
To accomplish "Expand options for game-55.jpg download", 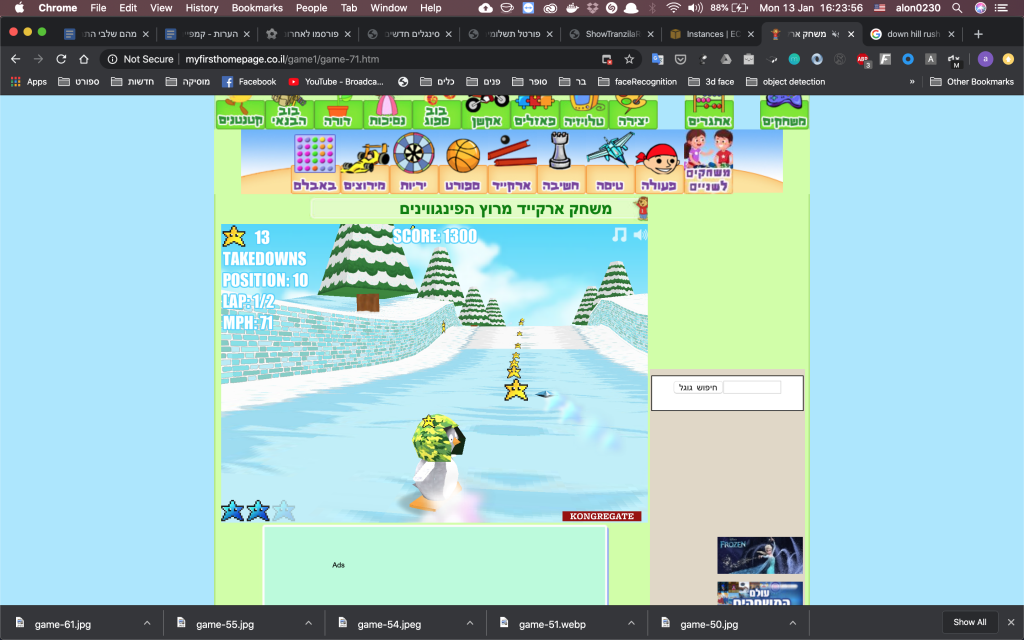I will [308, 624].
